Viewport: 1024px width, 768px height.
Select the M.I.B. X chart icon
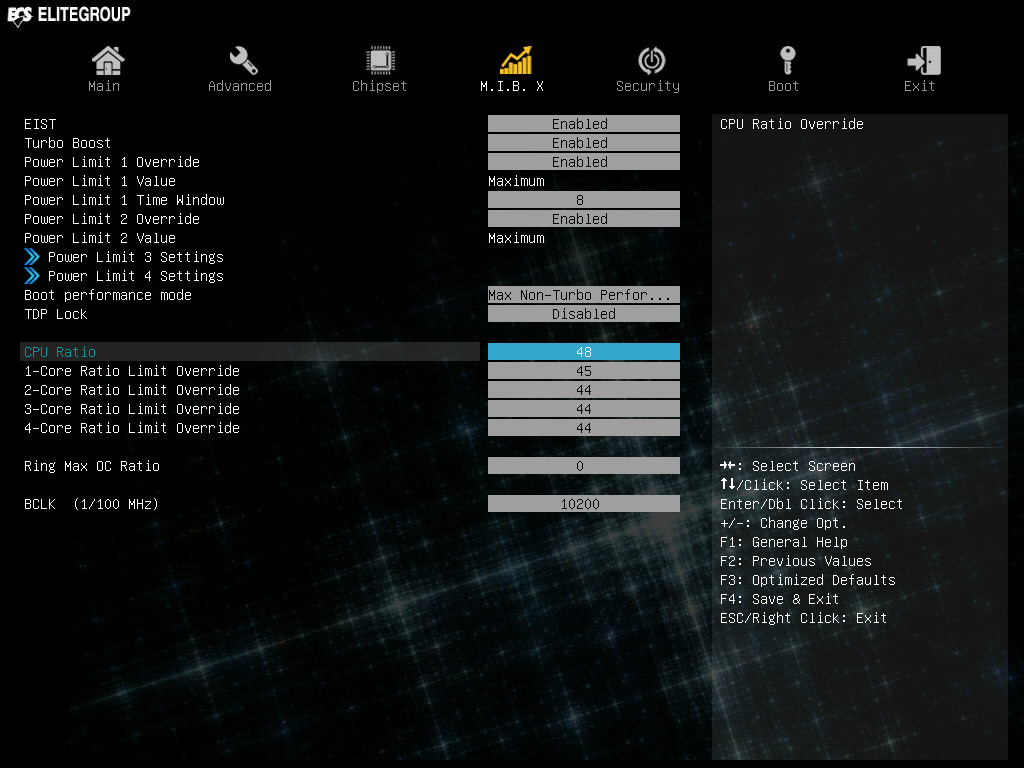point(516,60)
